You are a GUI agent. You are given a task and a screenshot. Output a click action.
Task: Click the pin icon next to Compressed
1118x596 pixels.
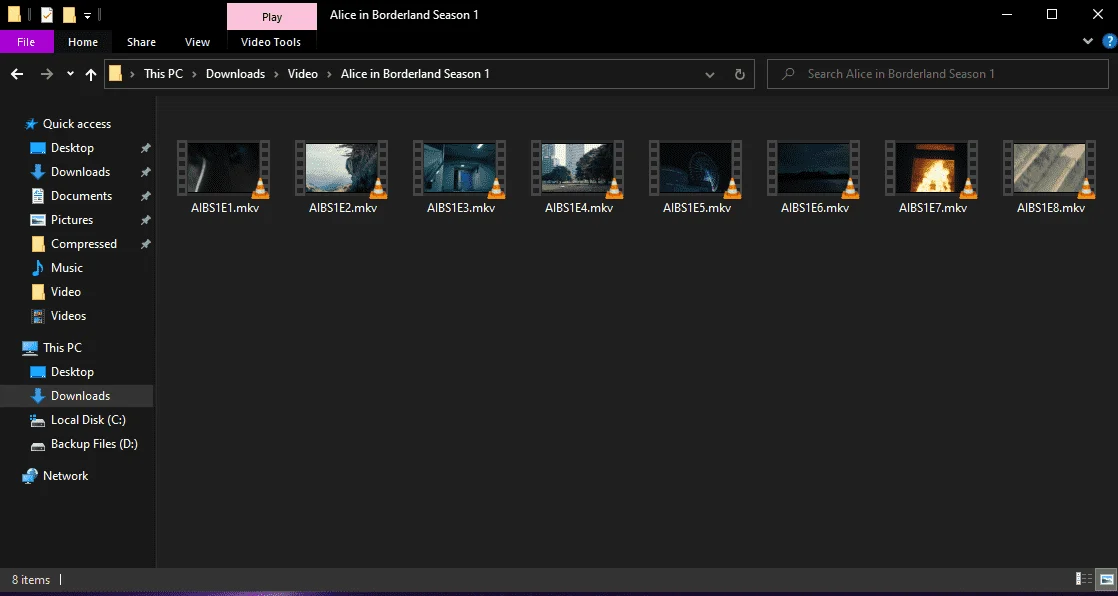(x=145, y=244)
